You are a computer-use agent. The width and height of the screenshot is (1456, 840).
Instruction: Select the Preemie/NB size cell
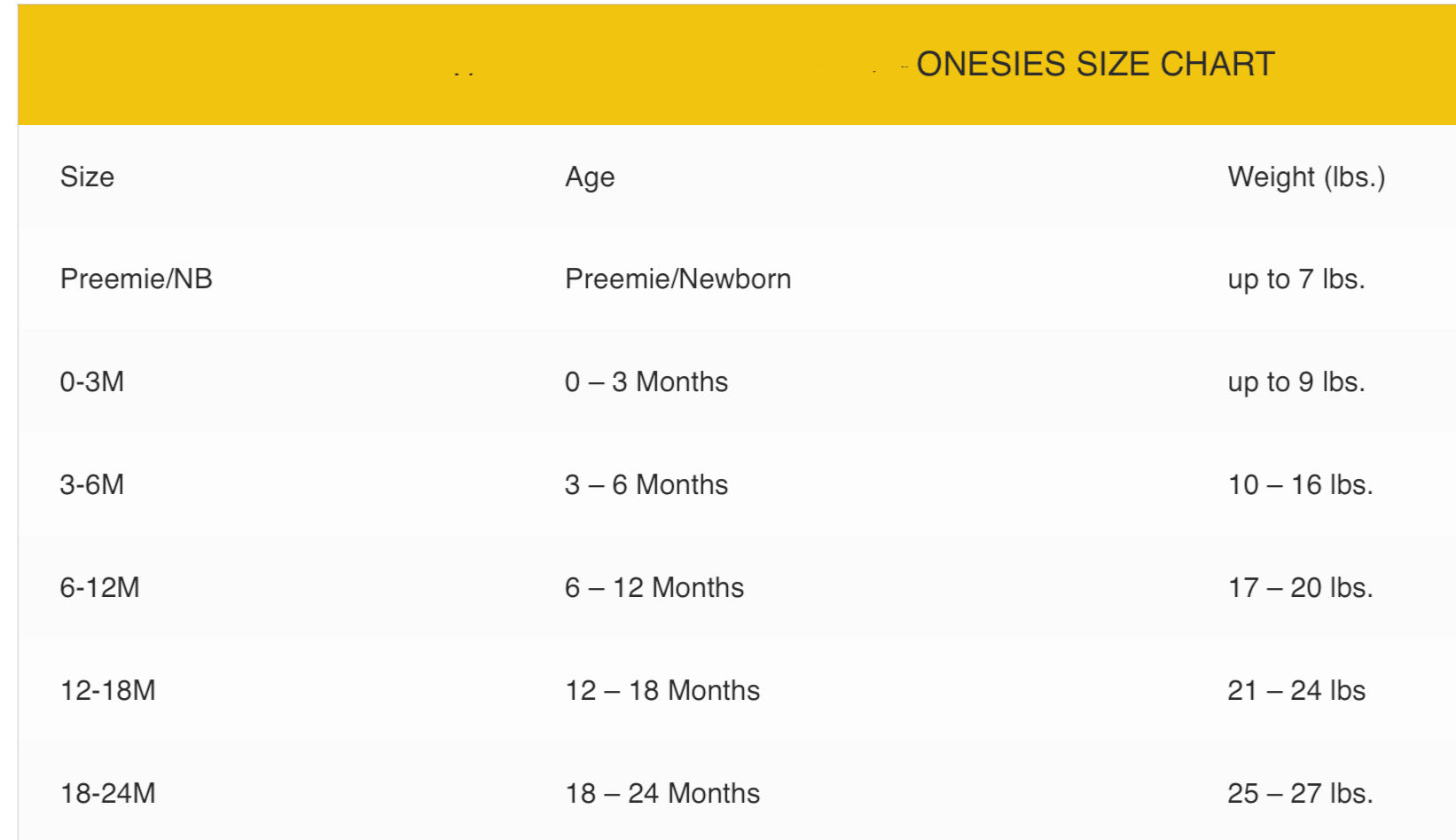tap(137, 279)
